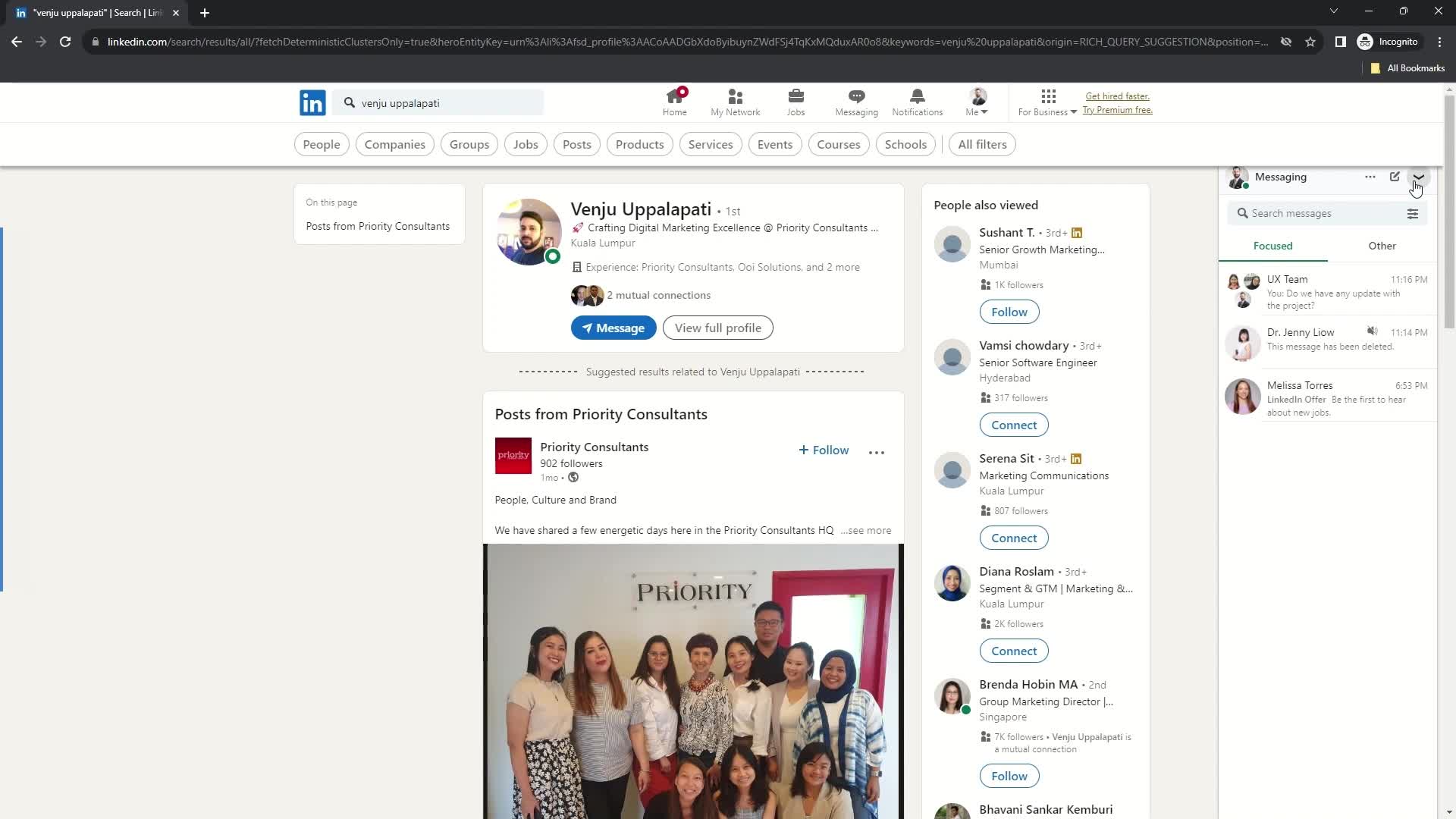Click View full profile link

pos(720,328)
